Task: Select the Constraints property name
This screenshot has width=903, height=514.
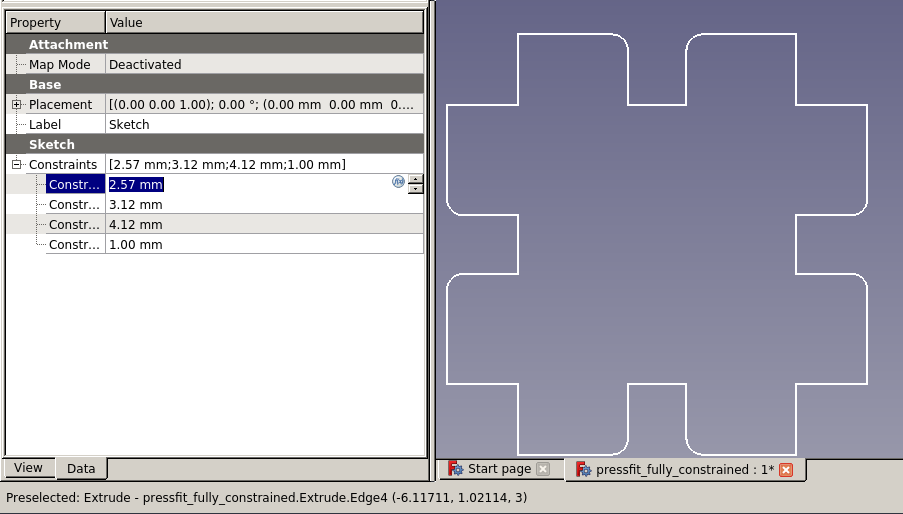Action: click(63, 165)
